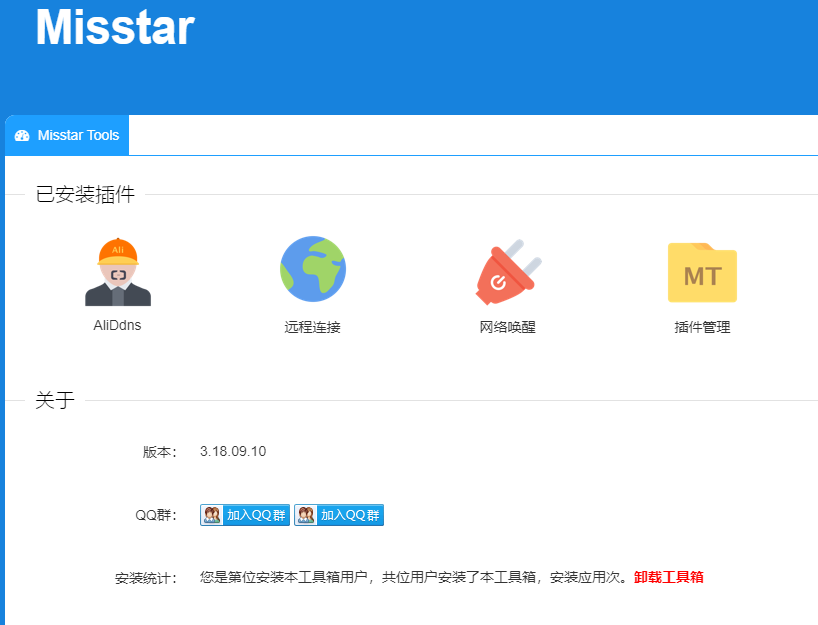Screen dimensions: 818x625
Task: Open the AliDdns plugin icon
Action: 118,272
